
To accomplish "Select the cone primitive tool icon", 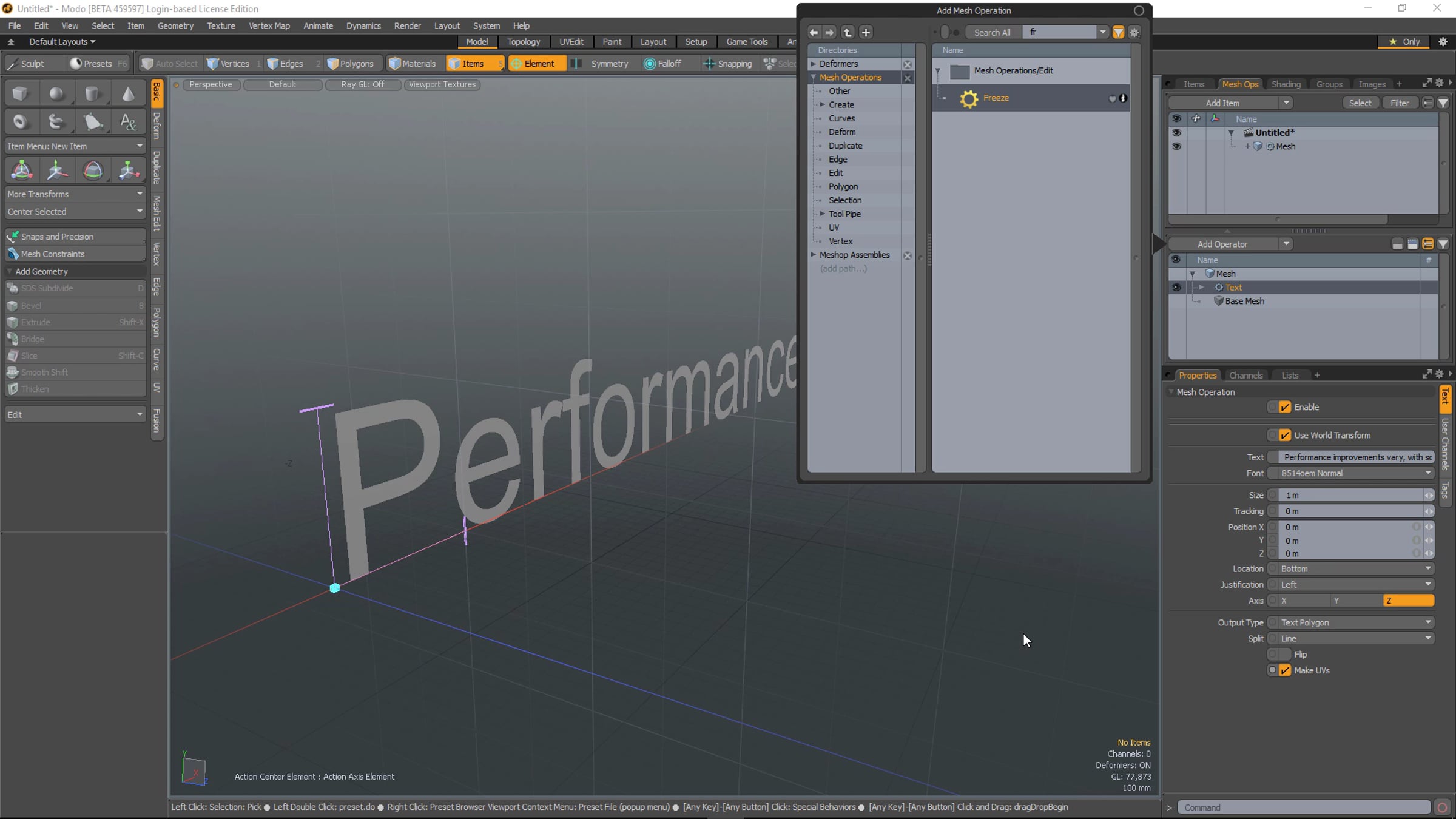I will click(x=128, y=94).
